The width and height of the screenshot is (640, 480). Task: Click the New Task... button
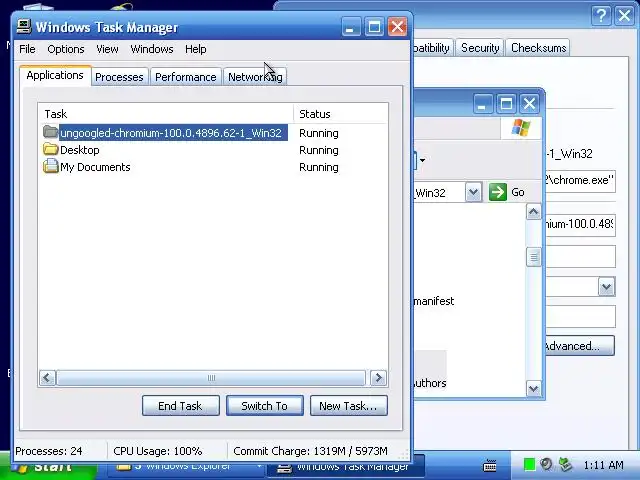click(349, 406)
